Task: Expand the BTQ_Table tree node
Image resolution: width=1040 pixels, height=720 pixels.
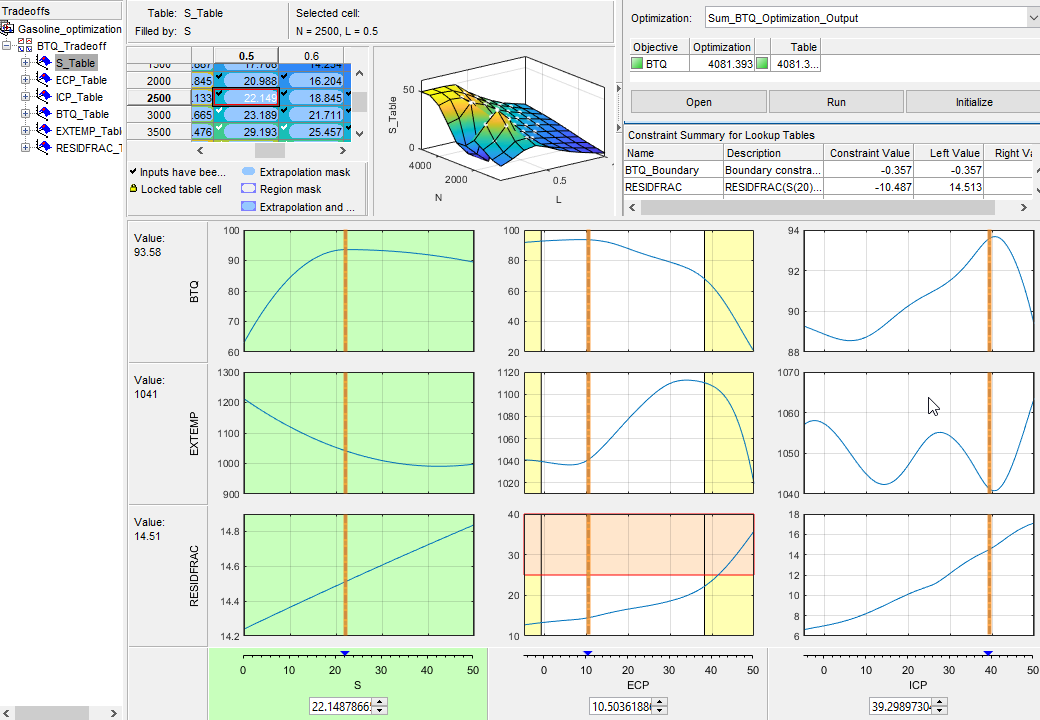Action: [26, 112]
